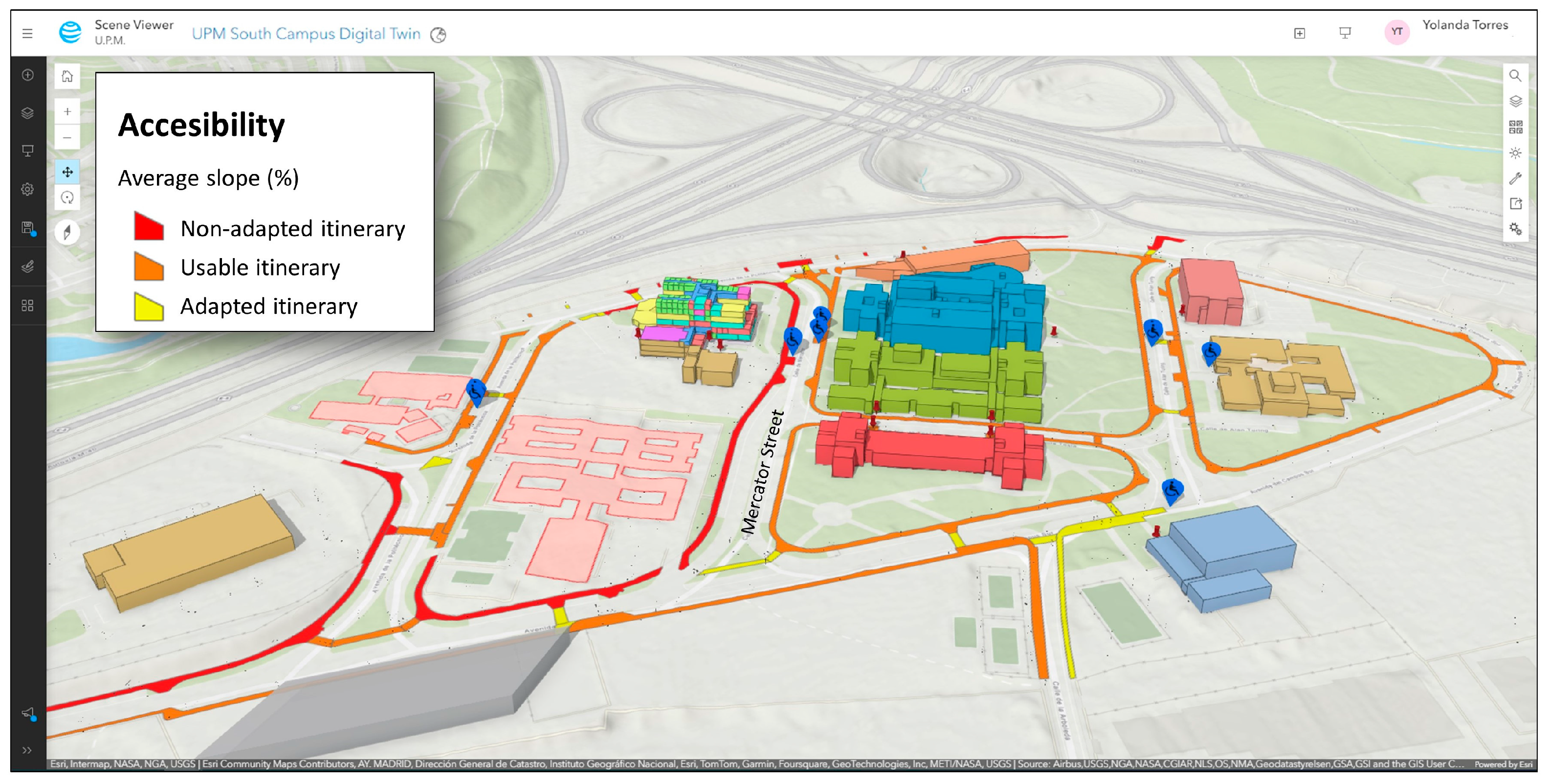This screenshot has height=784, width=1547.
Task: Open the search tool magnifier
Action: coord(1515,76)
